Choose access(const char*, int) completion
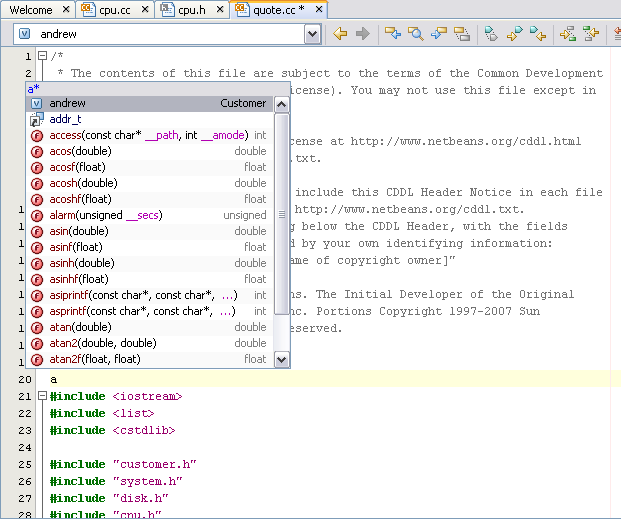The height and width of the screenshot is (523, 622). tap(150, 135)
